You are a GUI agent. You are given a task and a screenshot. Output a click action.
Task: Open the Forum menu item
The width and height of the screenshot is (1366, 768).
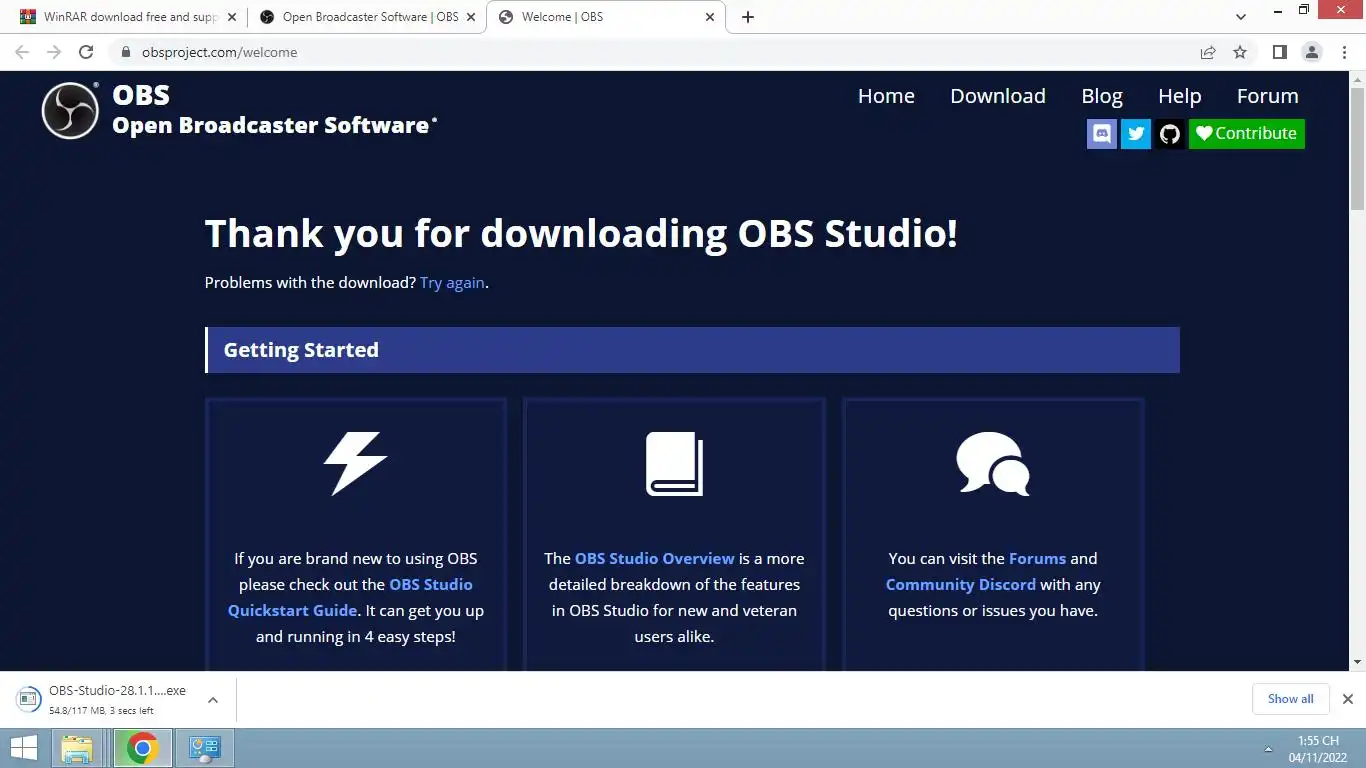pos(1268,96)
